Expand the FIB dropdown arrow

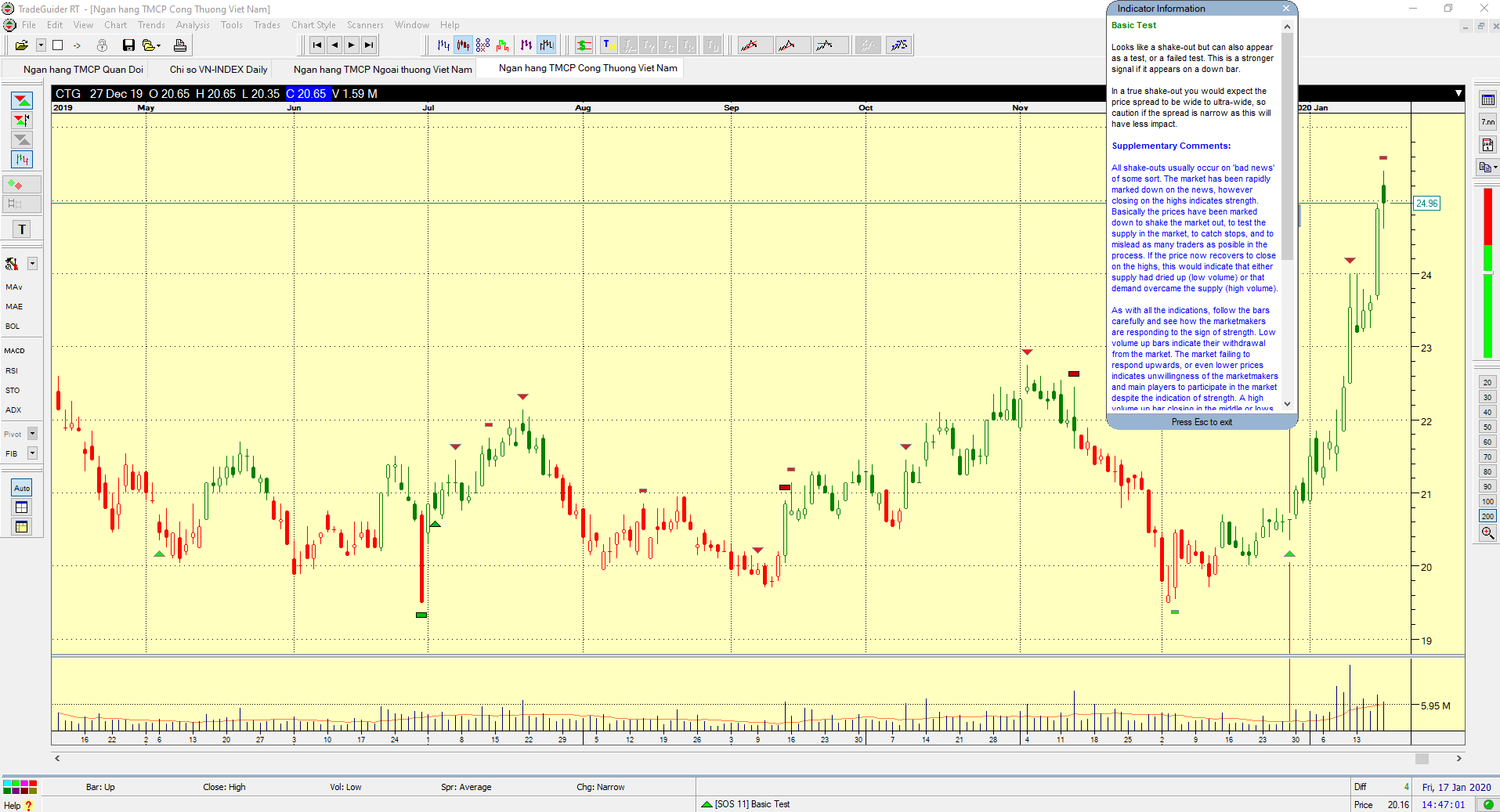[32, 453]
